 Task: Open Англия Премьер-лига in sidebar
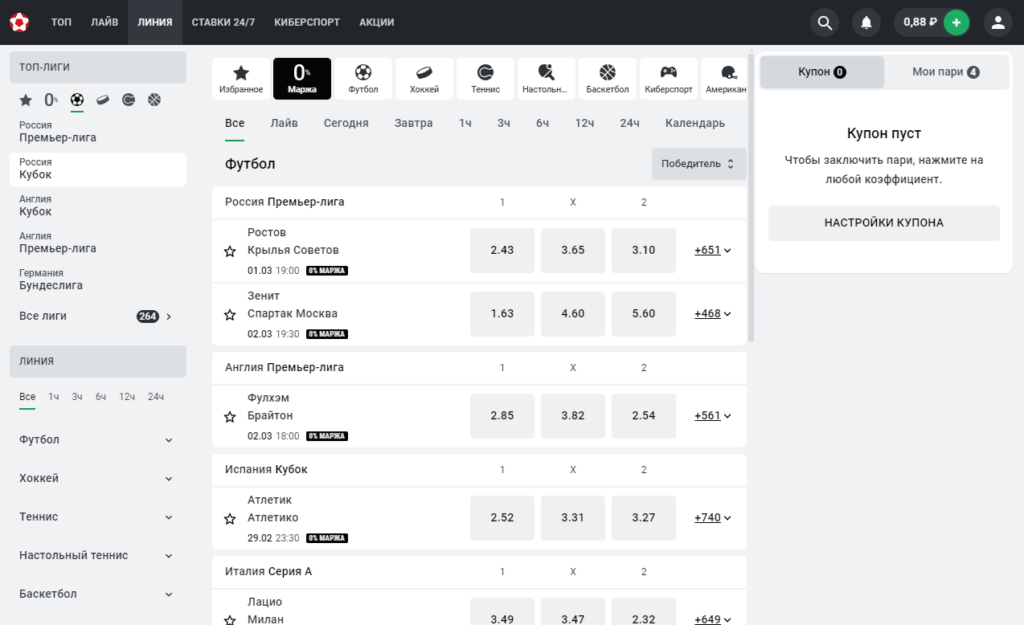tap(97, 243)
